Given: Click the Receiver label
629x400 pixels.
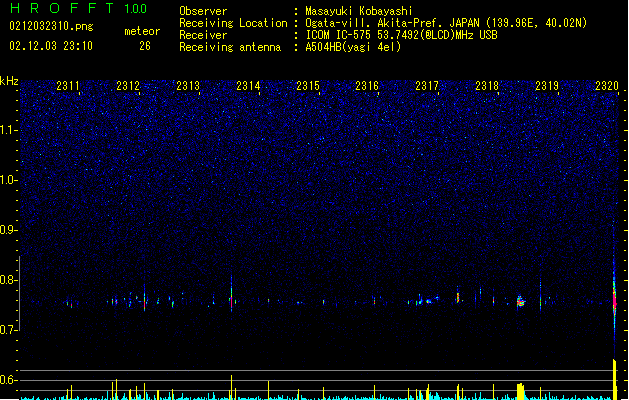Looking at the screenshot, I should tap(203, 35).
